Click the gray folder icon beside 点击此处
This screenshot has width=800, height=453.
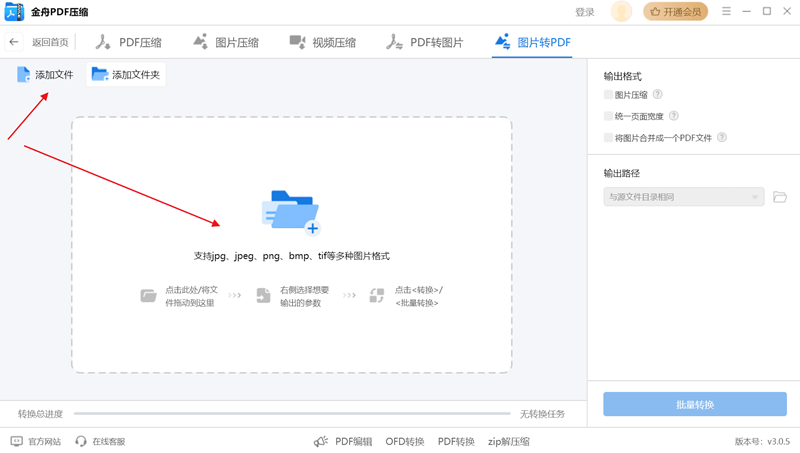click(x=148, y=295)
